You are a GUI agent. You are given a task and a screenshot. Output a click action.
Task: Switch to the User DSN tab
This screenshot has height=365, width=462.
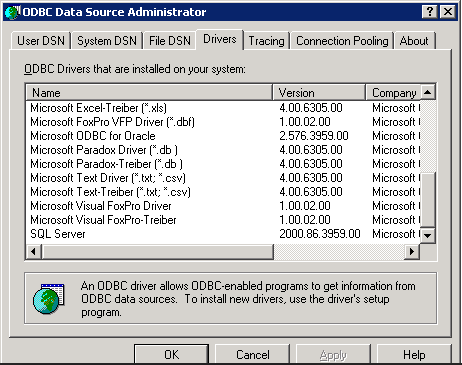41,41
